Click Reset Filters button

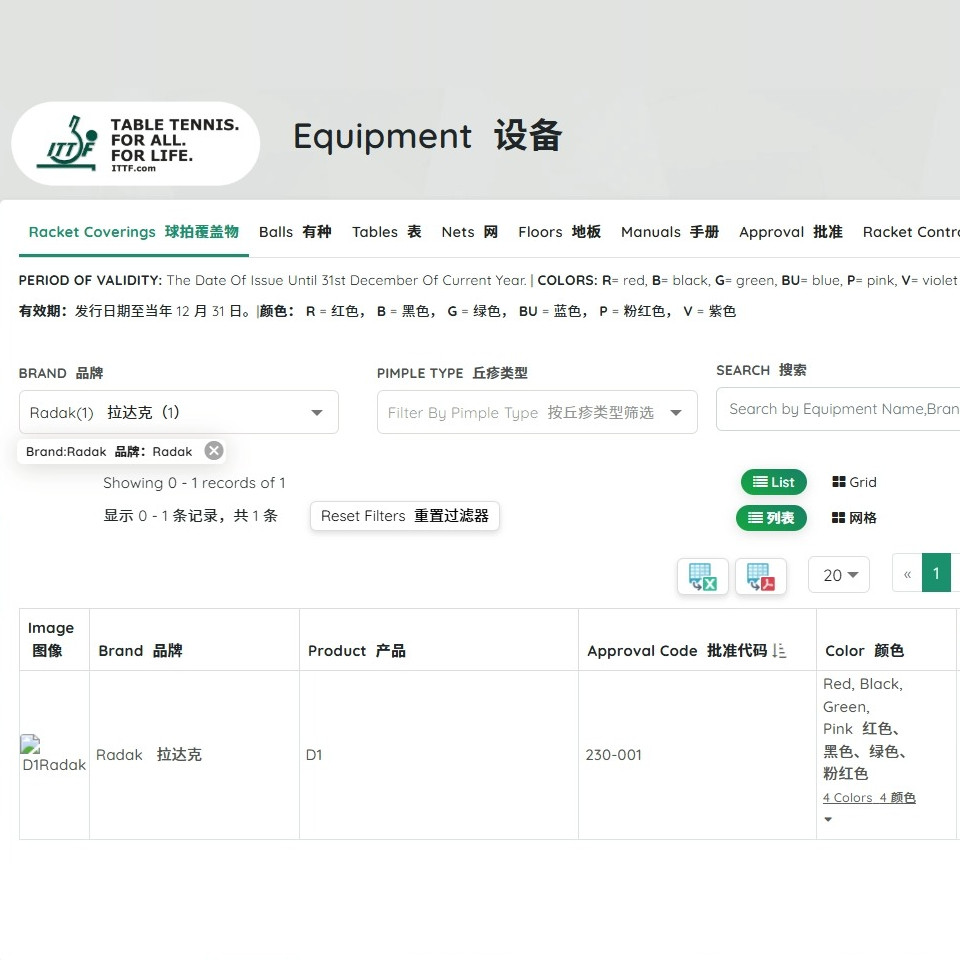pyautogui.click(x=405, y=516)
